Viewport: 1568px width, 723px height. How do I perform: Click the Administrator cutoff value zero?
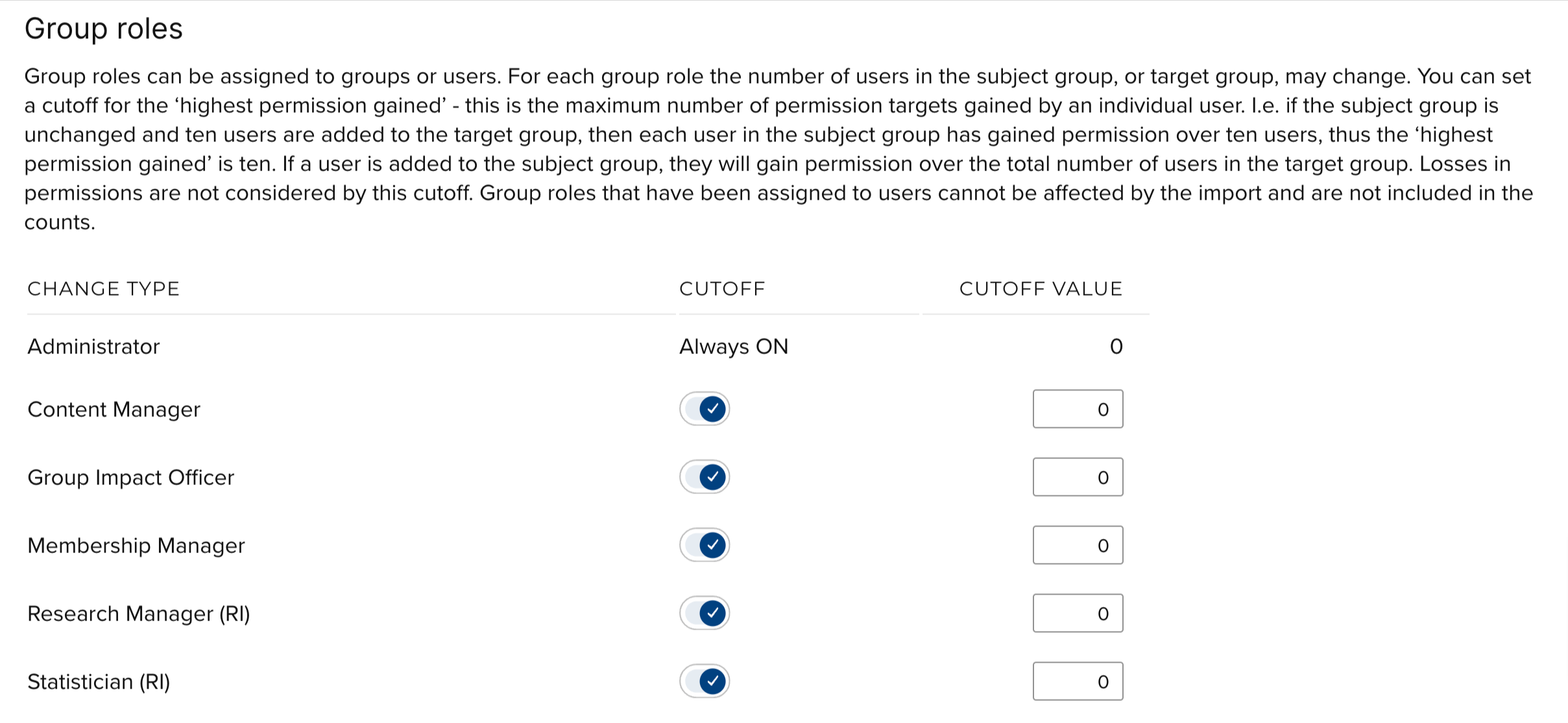coord(1116,347)
